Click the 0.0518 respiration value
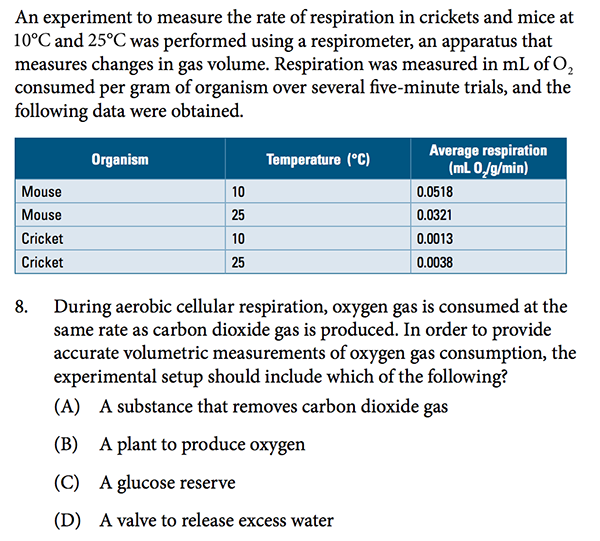 tap(435, 191)
